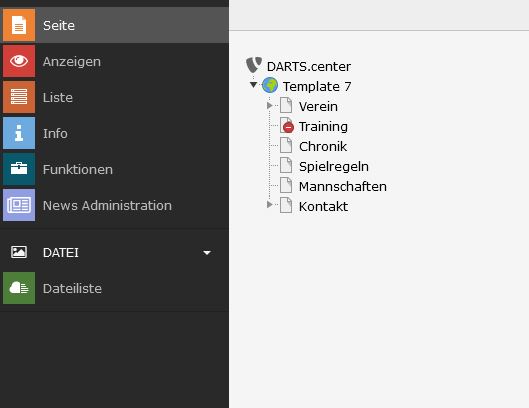
Task: Click the green Dateiliste icon
Action: point(19,288)
